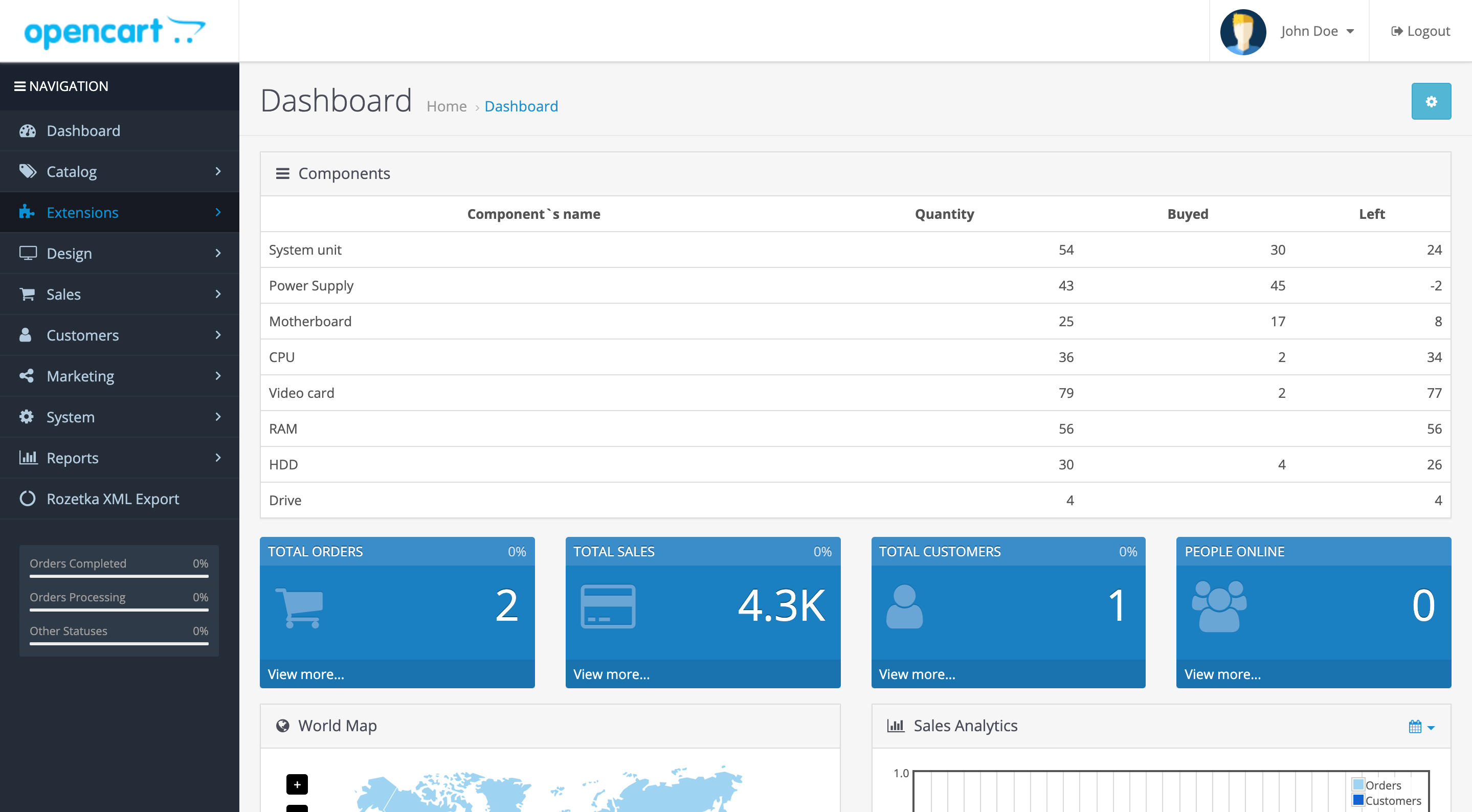Expand the Reports menu chevron
The height and width of the screenshot is (812, 1472).
[218, 458]
